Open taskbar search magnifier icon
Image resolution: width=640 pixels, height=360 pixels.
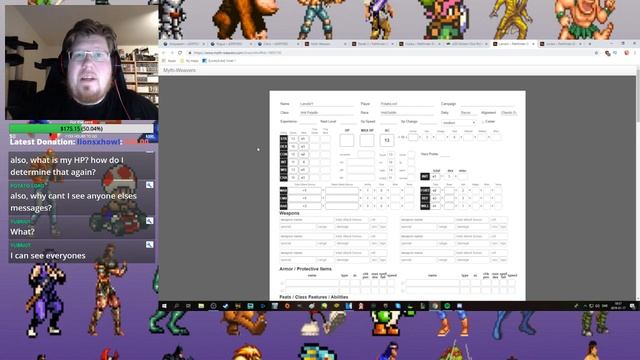[176, 306]
